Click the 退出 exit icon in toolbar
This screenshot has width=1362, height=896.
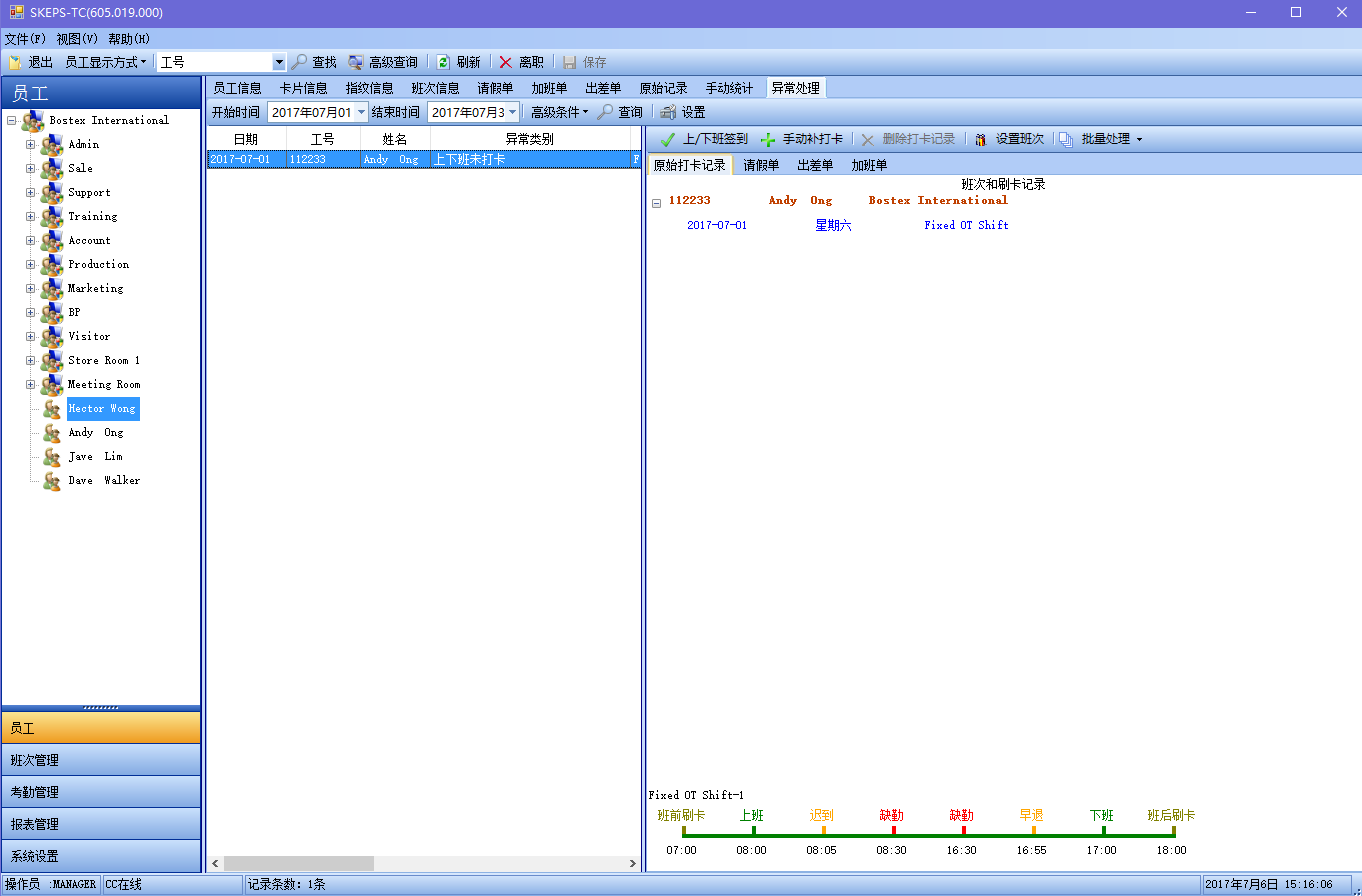pyautogui.click(x=15, y=62)
